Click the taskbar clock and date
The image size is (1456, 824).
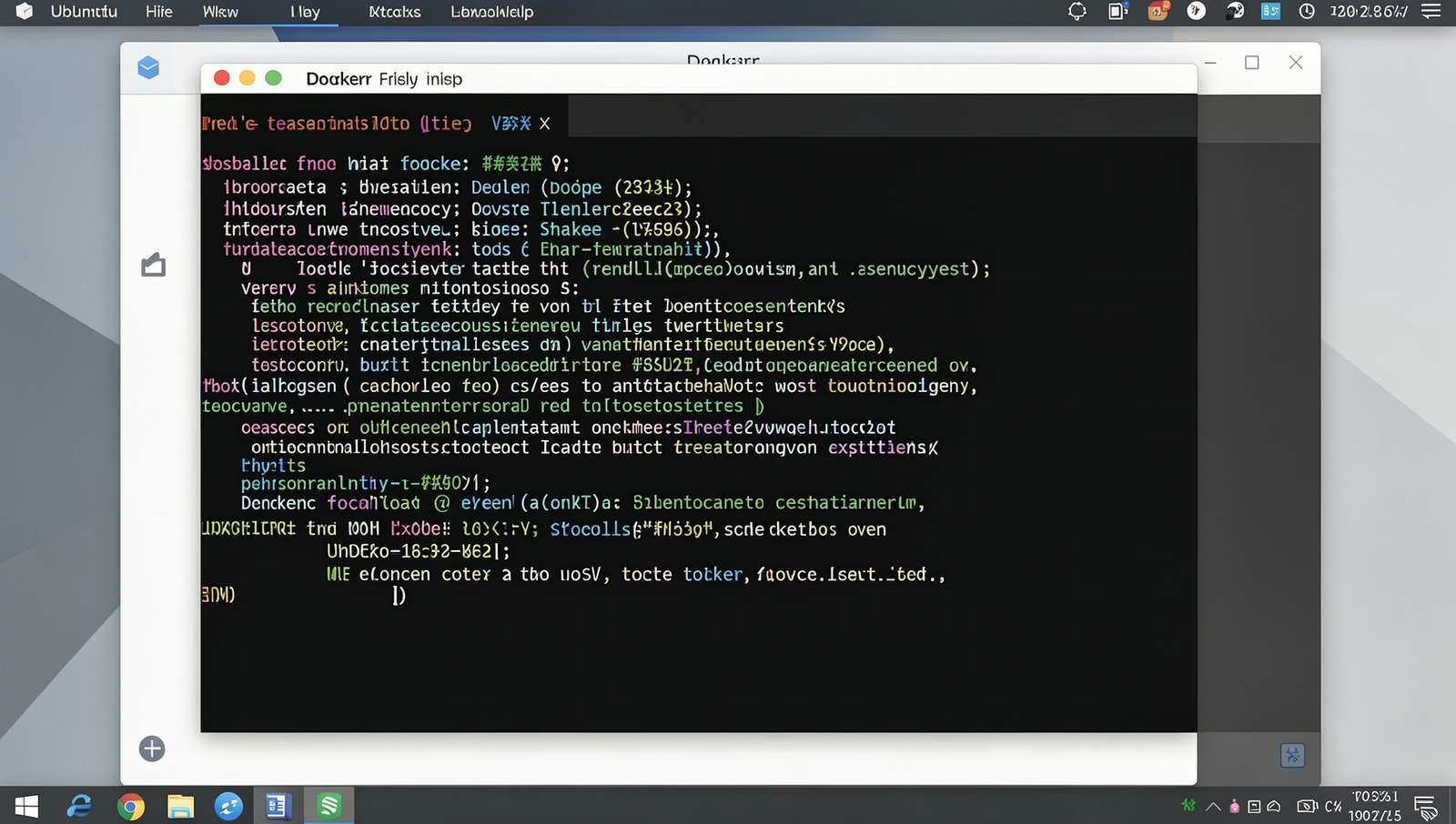(x=1375, y=806)
